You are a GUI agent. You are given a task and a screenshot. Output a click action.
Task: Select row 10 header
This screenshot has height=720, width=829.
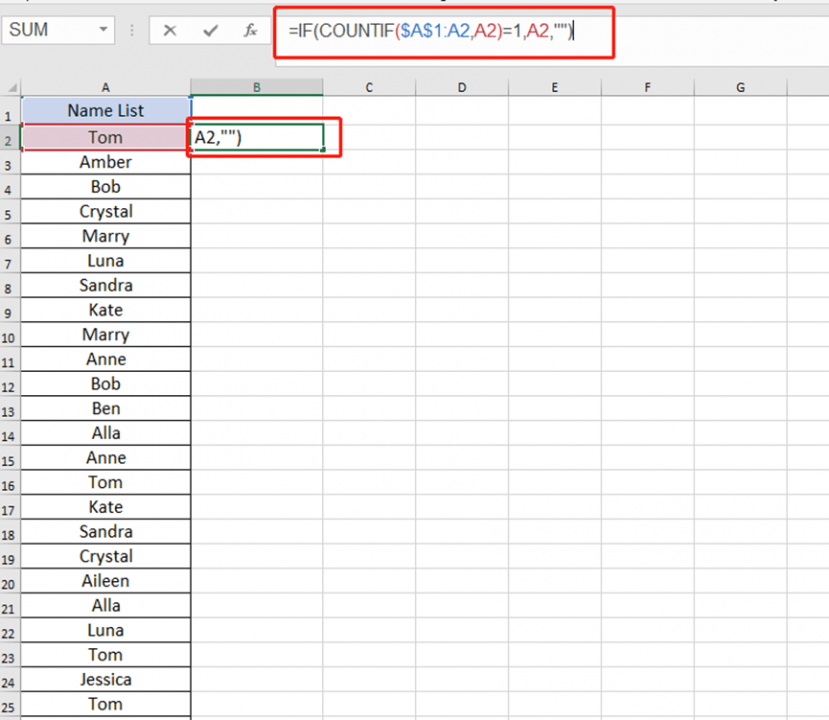click(8, 334)
